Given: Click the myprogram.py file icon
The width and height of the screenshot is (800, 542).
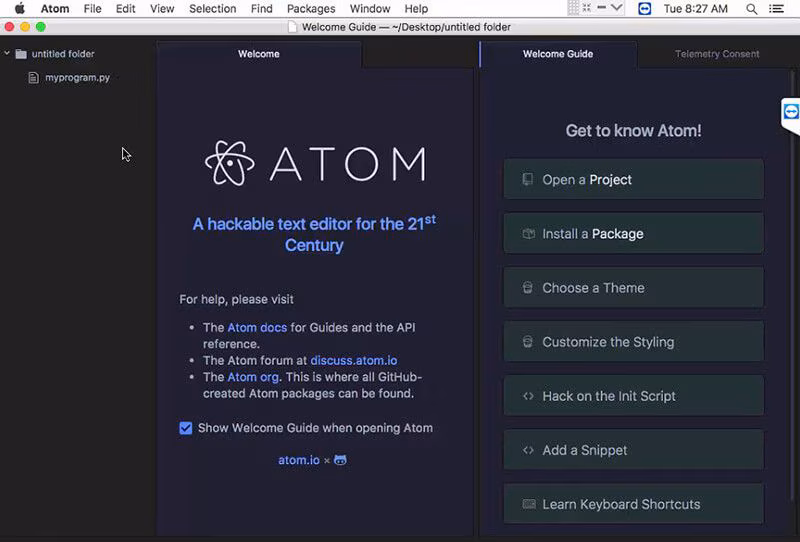Looking at the screenshot, I should (33, 78).
